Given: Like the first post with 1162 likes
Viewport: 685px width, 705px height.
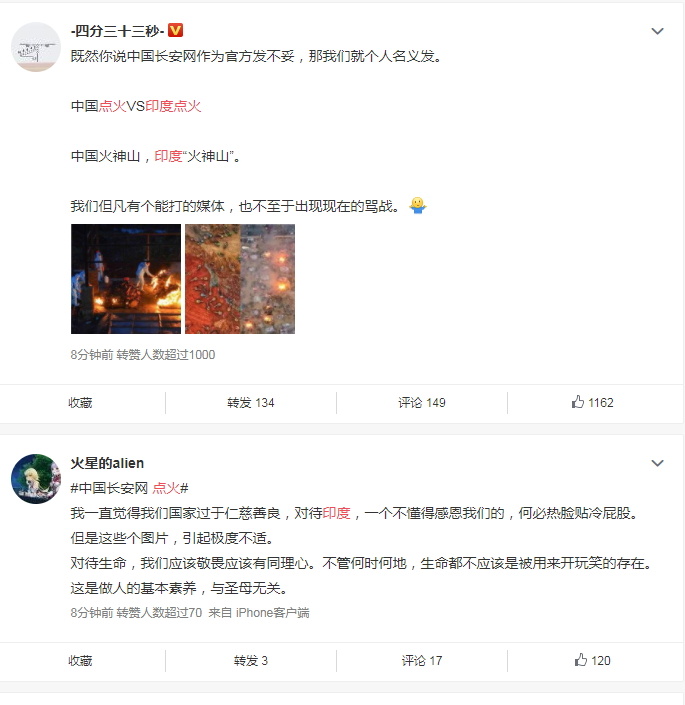Looking at the screenshot, I should [x=592, y=402].
